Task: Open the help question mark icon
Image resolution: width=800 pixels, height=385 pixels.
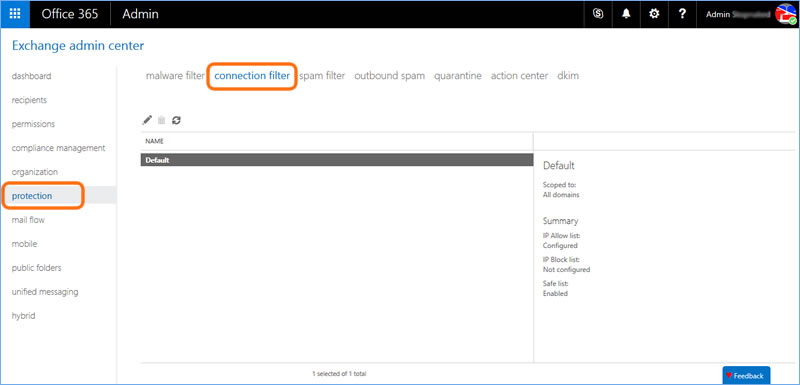Action: (x=682, y=14)
